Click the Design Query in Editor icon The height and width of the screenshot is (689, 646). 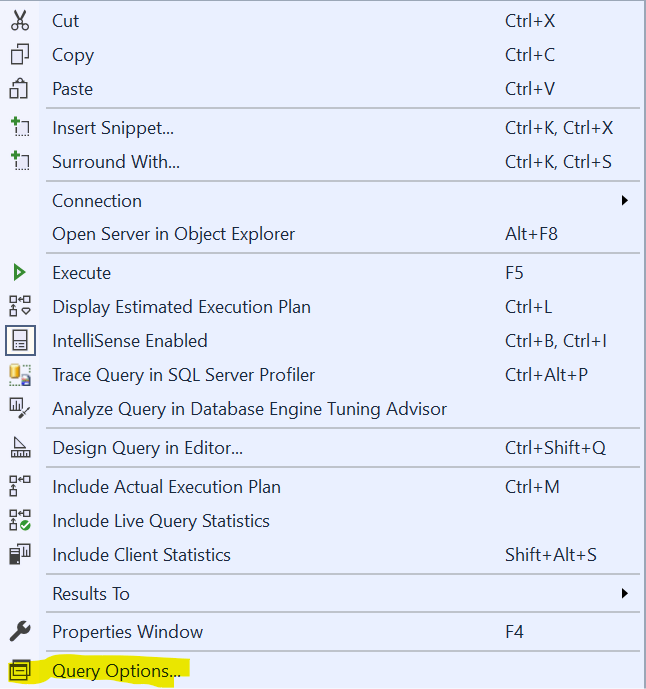[20, 448]
